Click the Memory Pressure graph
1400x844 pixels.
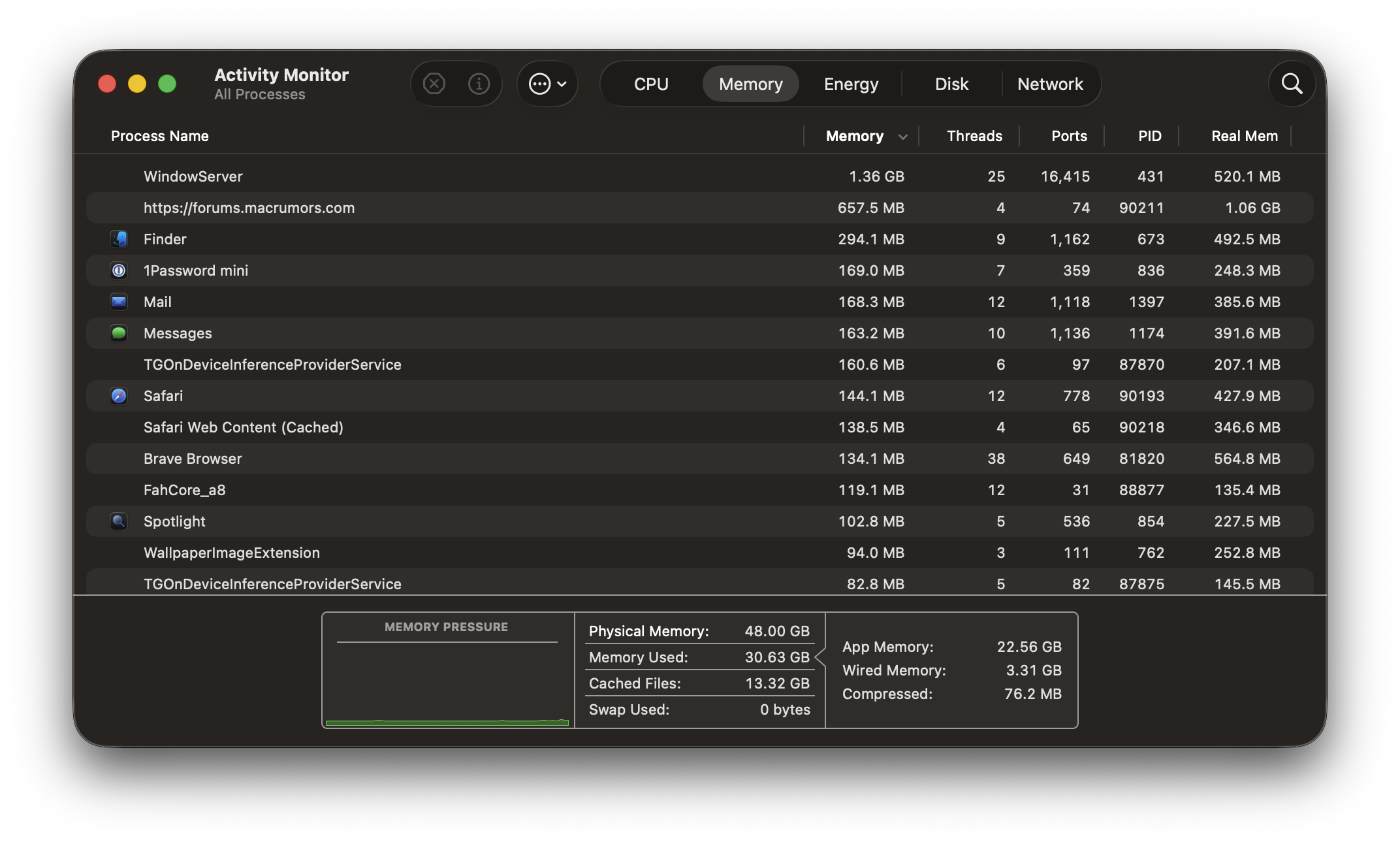click(x=447, y=670)
